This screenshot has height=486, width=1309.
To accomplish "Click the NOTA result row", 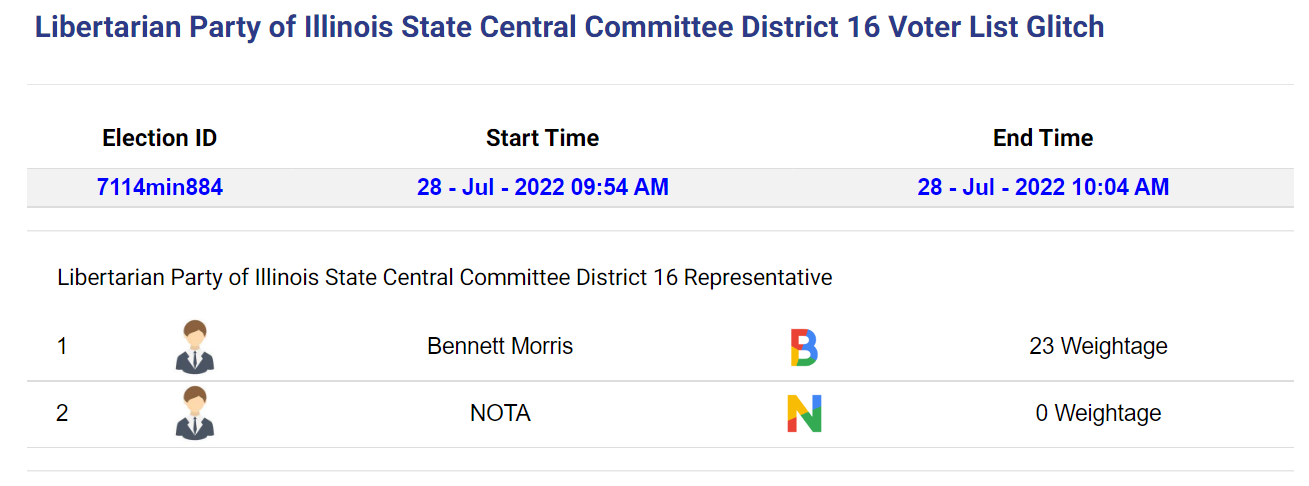I will point(660,414).
